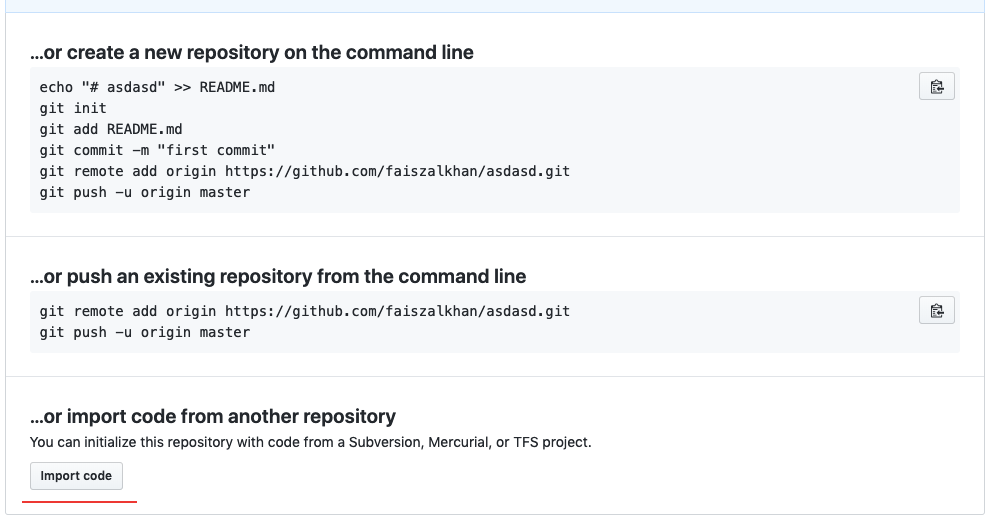987x517 pixels.
Task: Click the 'create a new repository' heading
Action: (251, 52)
